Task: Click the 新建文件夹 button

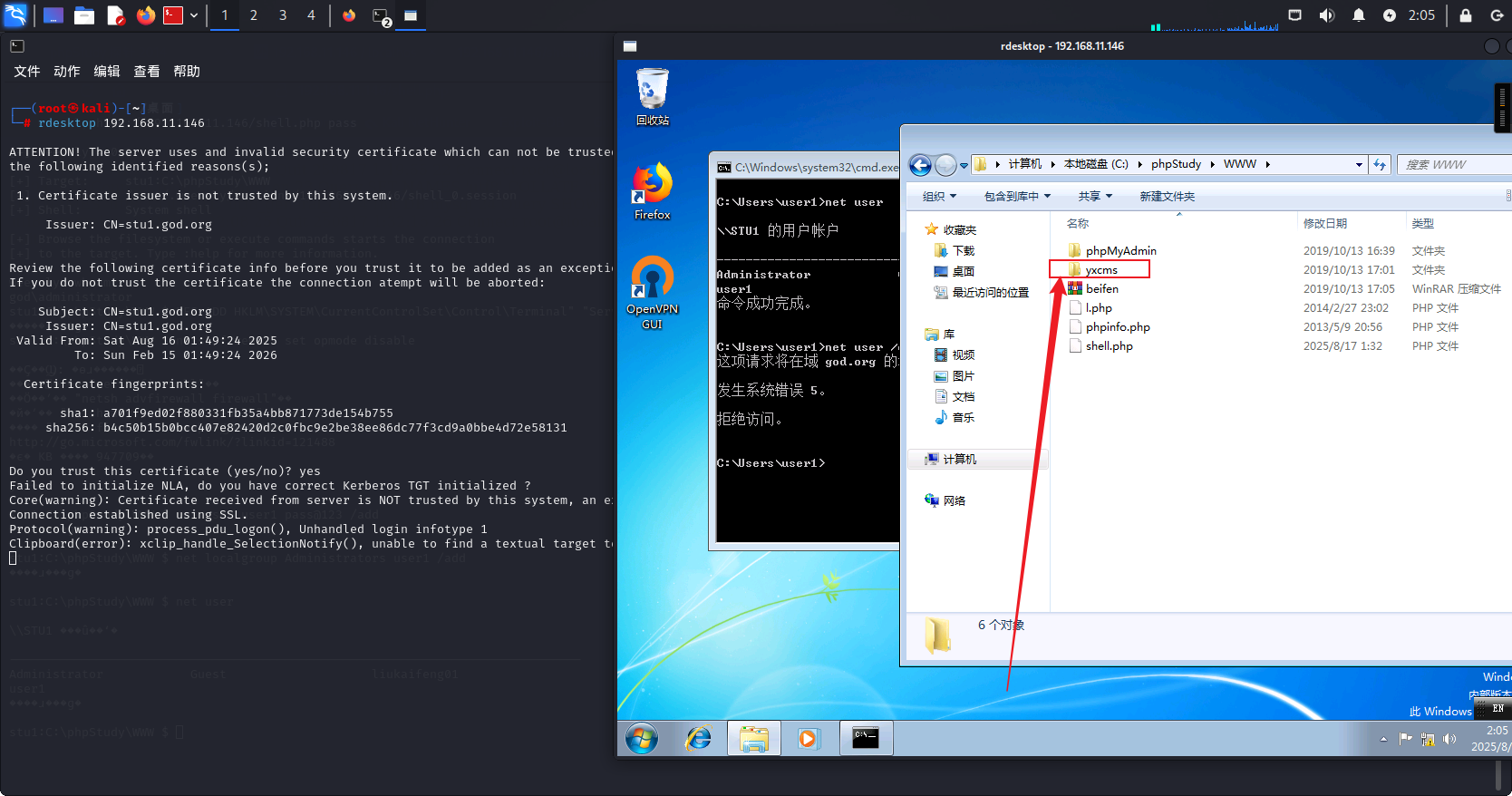Action: point(1167,196)
